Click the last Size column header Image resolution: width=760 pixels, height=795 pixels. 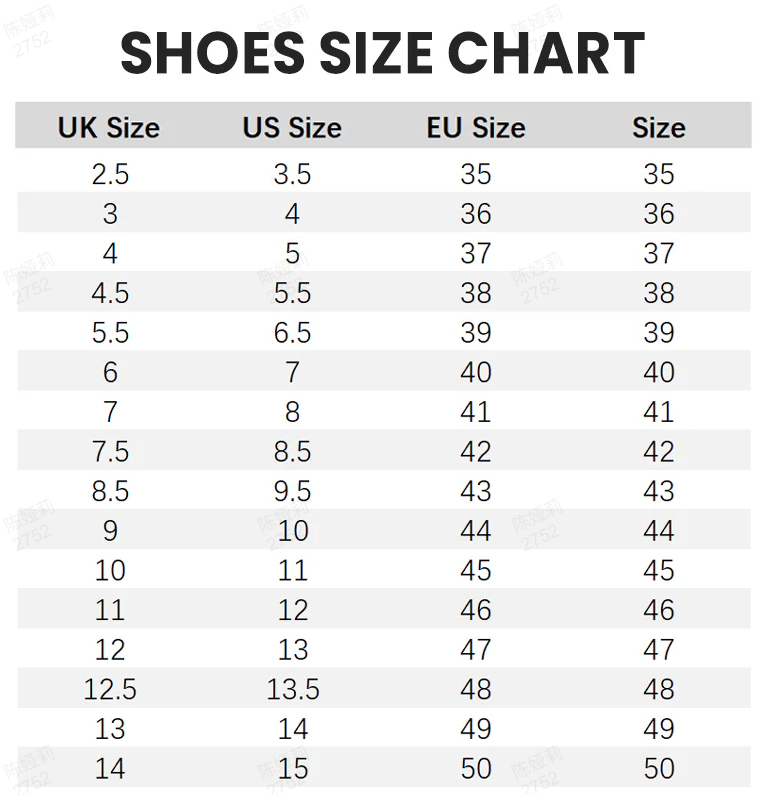pyautogui.click(x=659, y=127)
